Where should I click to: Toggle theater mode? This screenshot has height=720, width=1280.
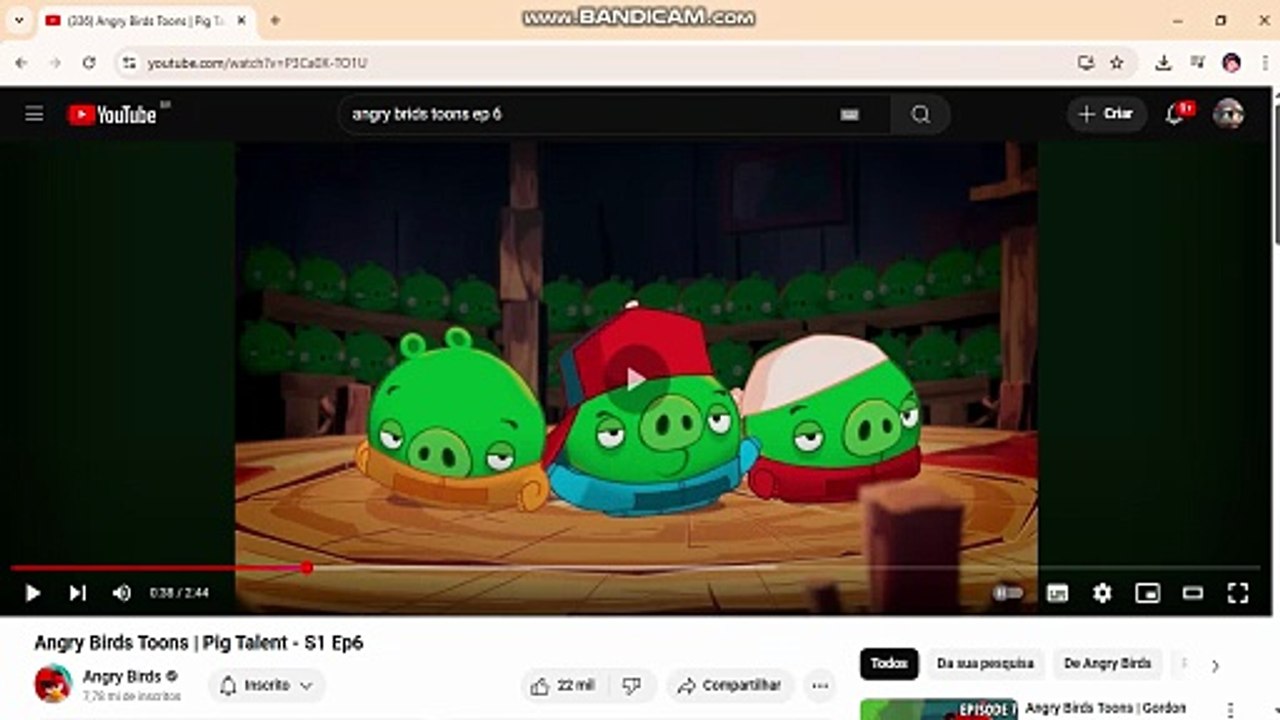click(x=1192, y=593)
